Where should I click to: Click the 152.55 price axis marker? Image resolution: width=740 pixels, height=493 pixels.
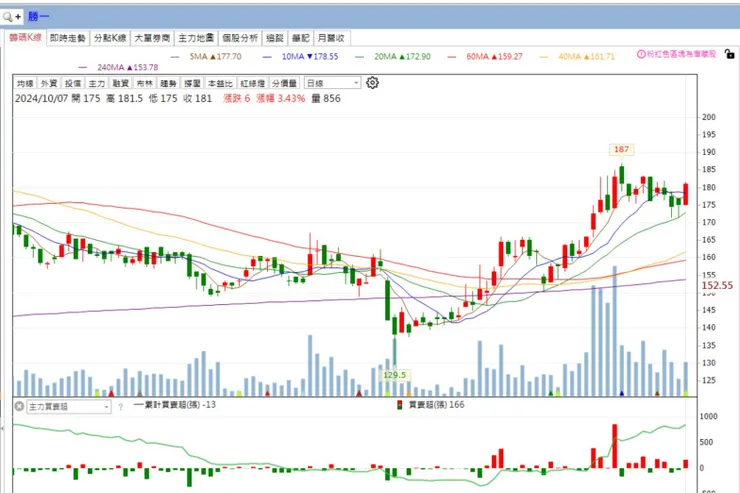point(717,285)
